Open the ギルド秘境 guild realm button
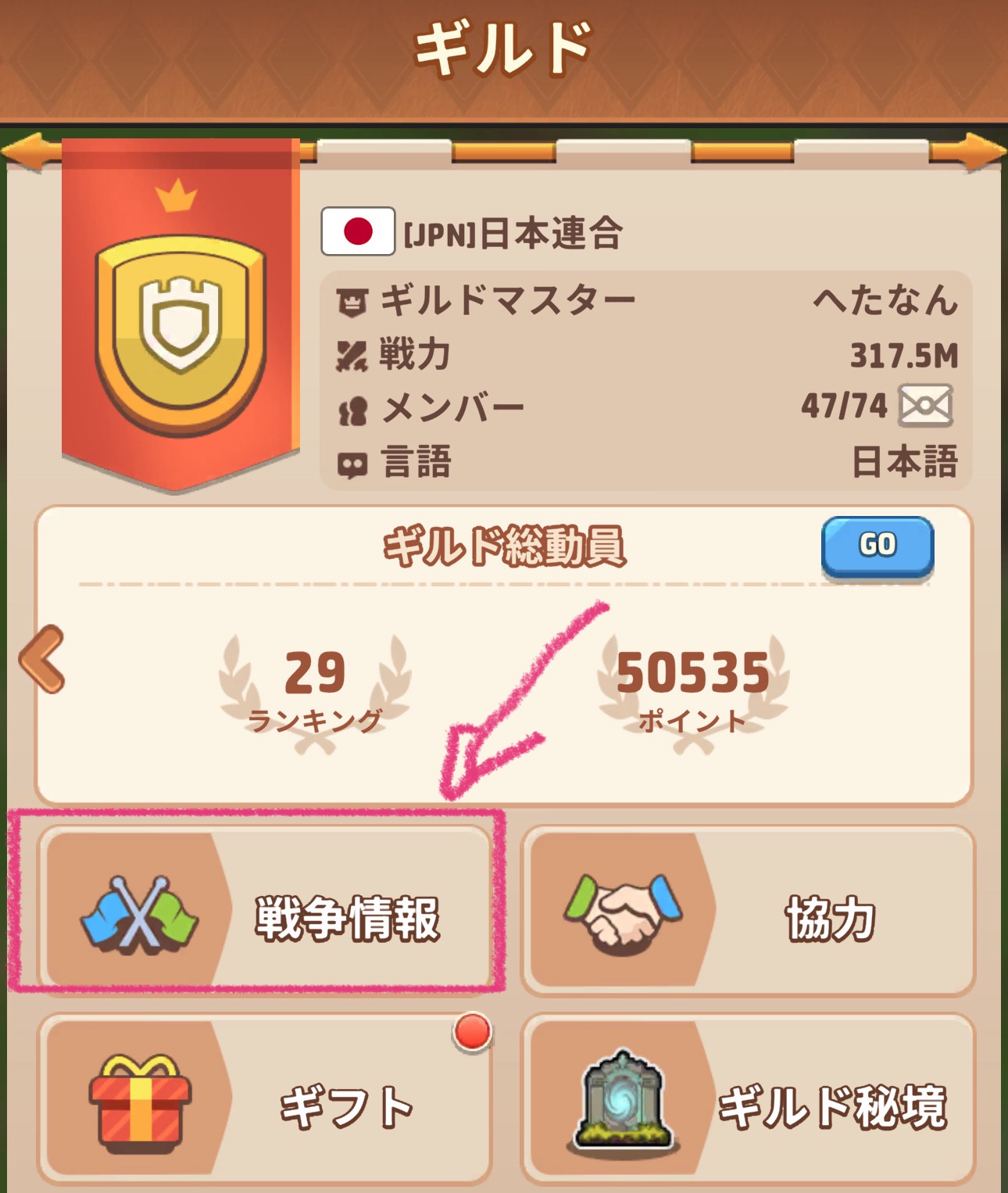1008x1193 pixels. (749, 1098)
